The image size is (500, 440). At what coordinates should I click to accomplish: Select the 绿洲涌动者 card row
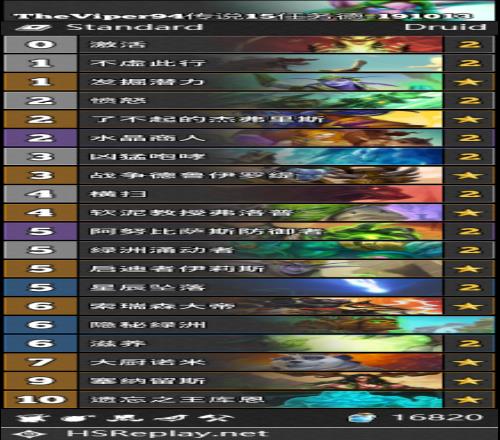point(249,250)
